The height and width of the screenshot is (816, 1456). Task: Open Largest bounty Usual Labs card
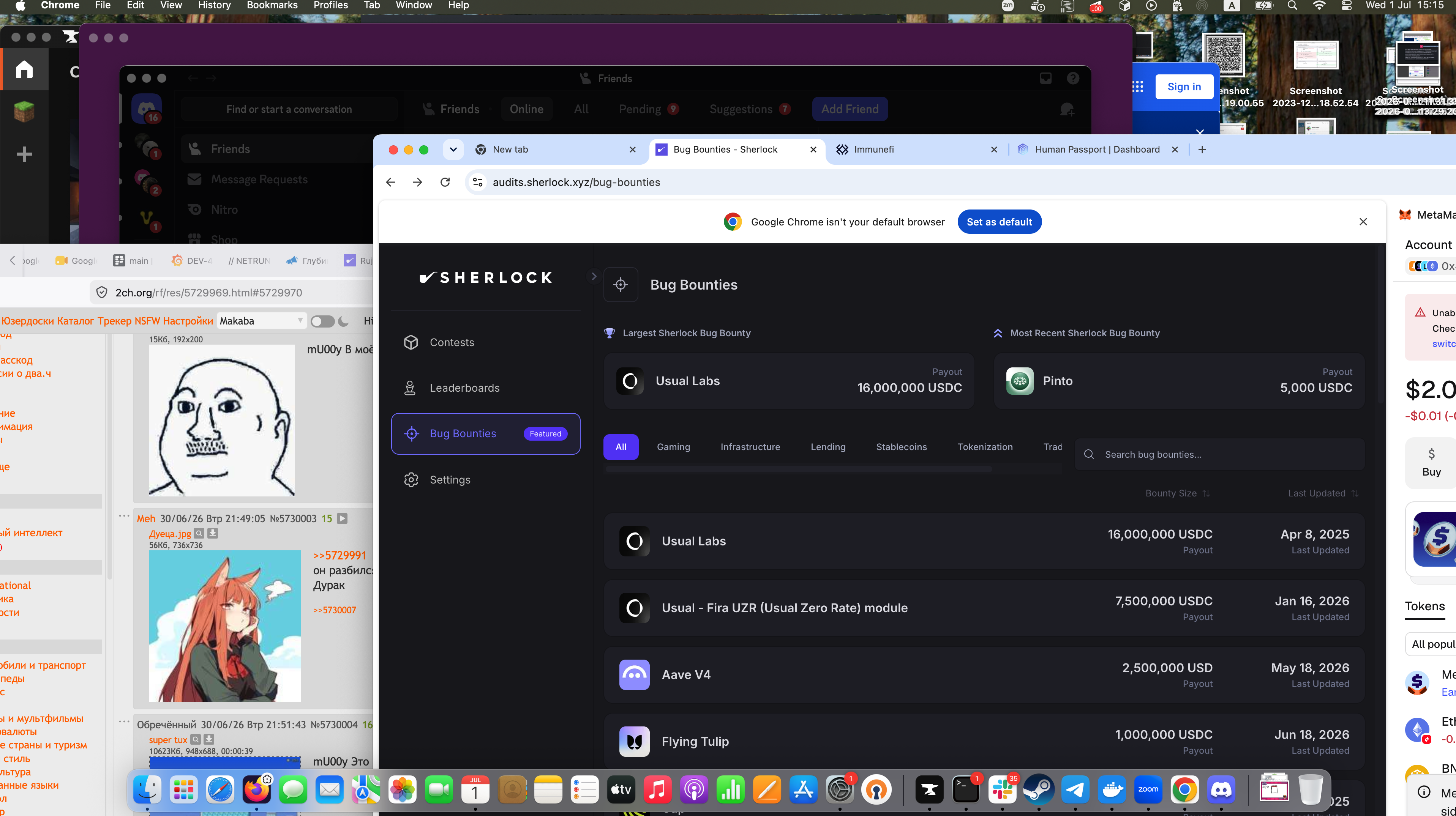[x=788, y=381]
